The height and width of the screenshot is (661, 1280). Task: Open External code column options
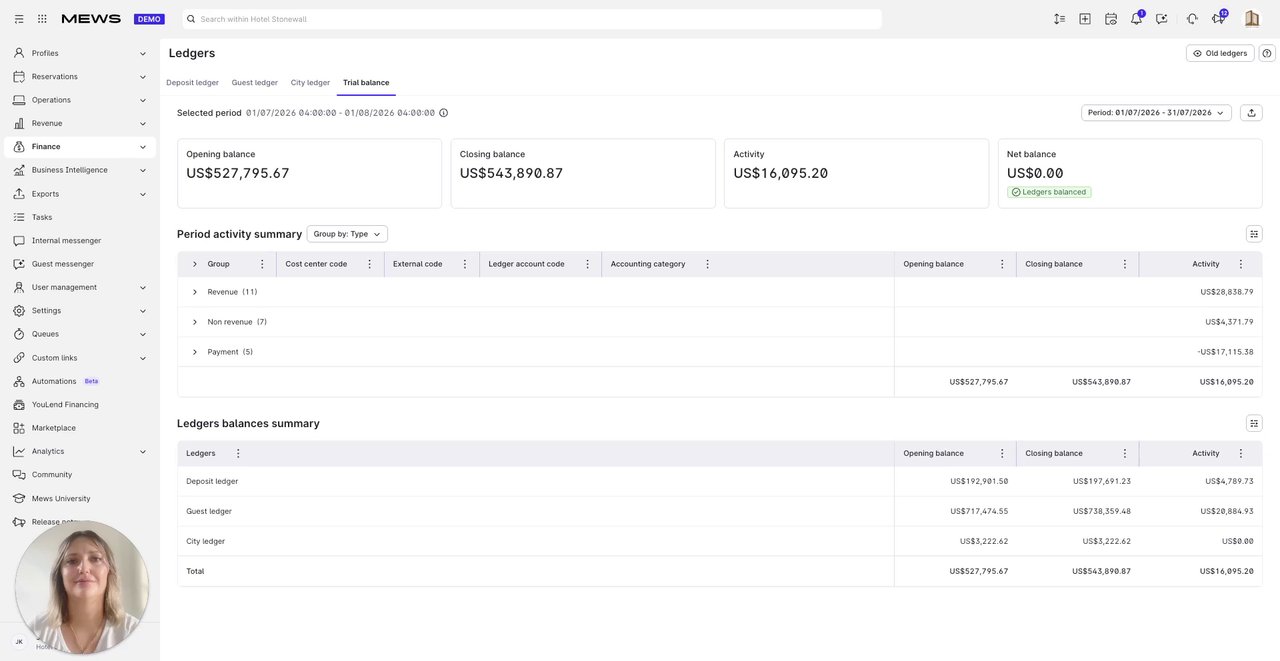[465, 264]
